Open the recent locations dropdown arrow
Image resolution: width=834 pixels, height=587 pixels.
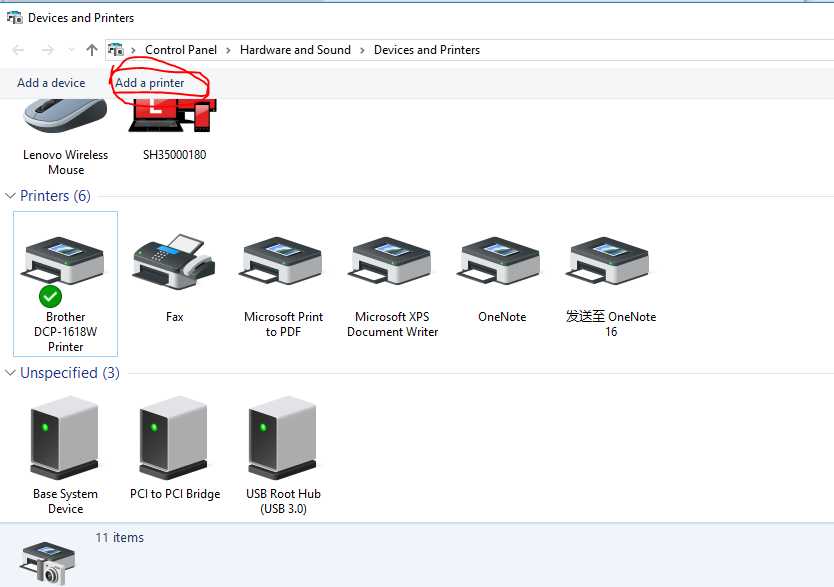71,50
